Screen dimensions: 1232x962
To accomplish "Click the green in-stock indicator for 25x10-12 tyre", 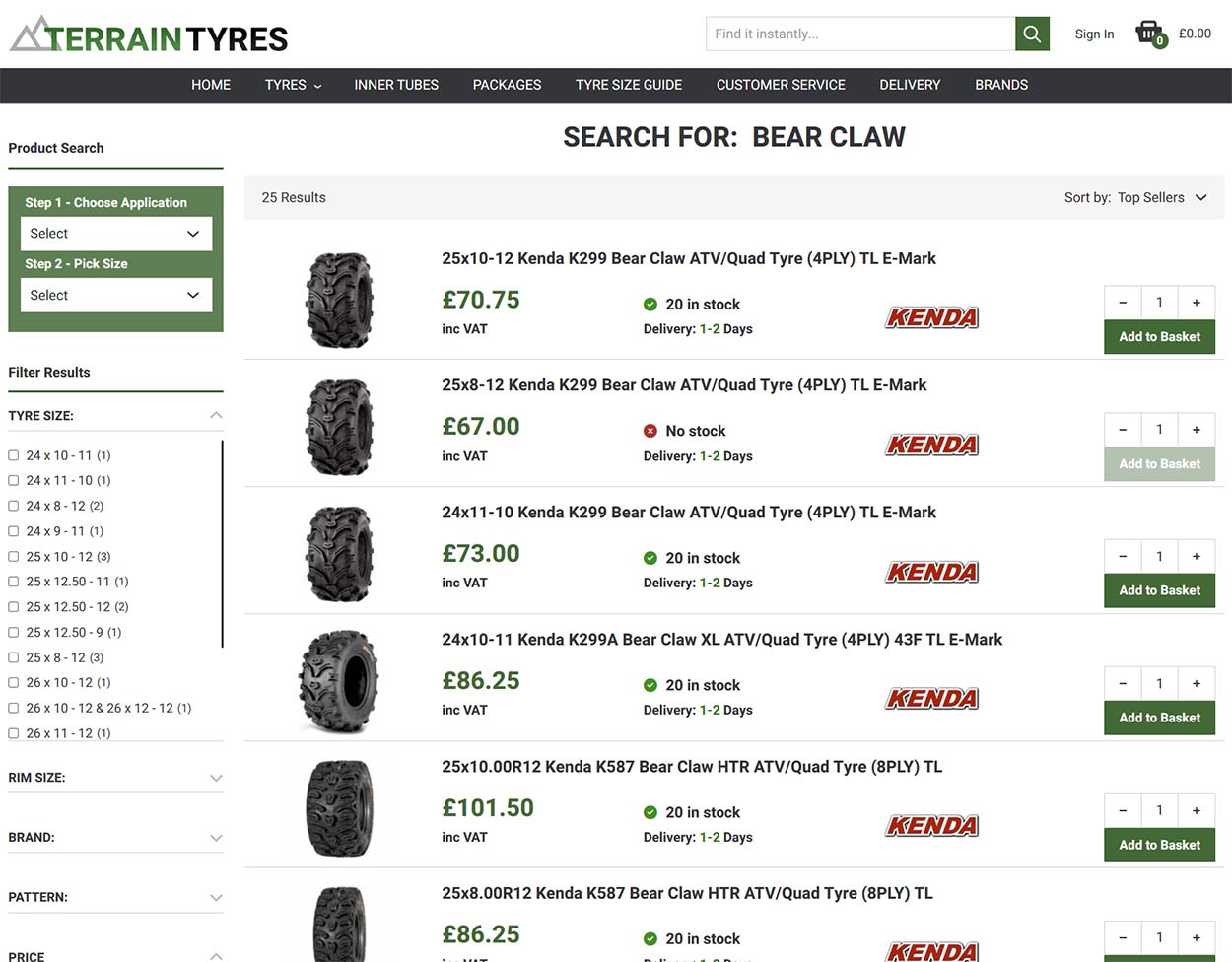I will (650, 304).
